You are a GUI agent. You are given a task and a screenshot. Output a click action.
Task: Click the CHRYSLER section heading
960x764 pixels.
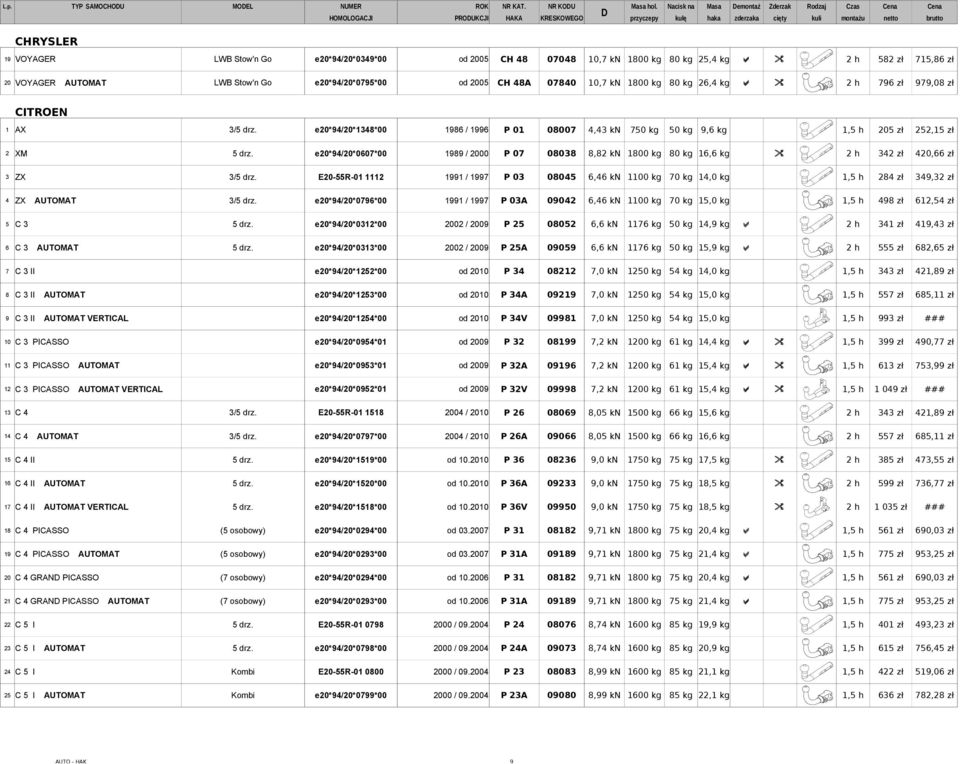point(47,42)
